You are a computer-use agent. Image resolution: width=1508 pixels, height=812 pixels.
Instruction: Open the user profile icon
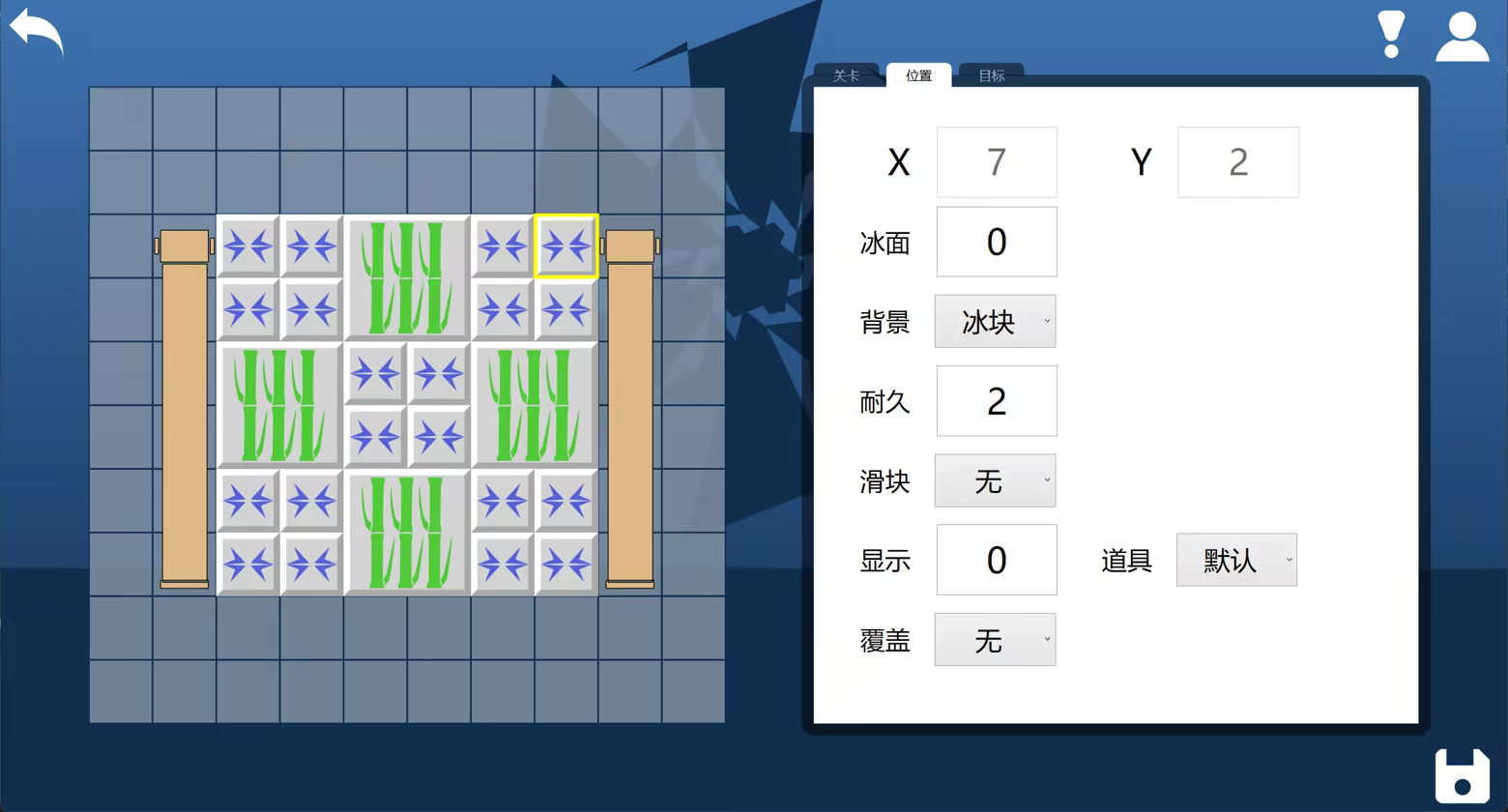point(1462,38)
